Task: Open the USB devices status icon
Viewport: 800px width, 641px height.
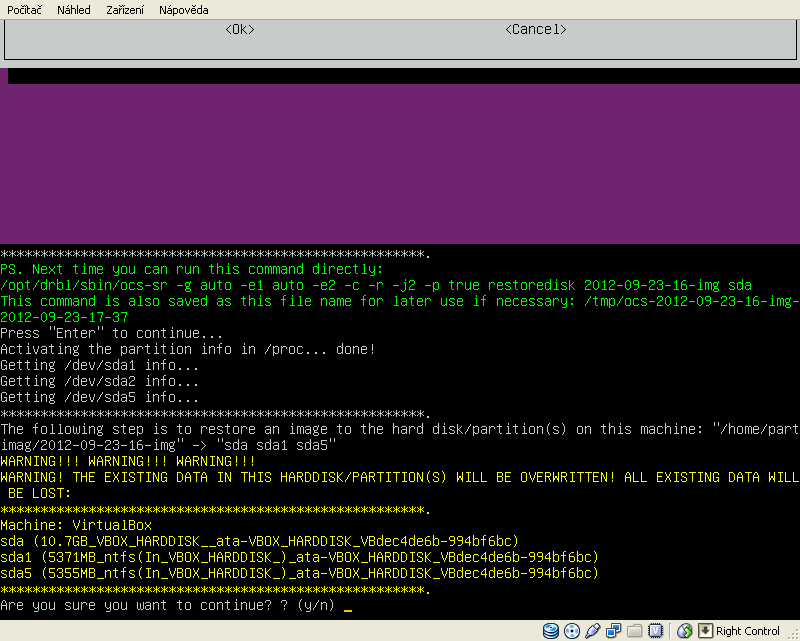Action: (592, 631)
